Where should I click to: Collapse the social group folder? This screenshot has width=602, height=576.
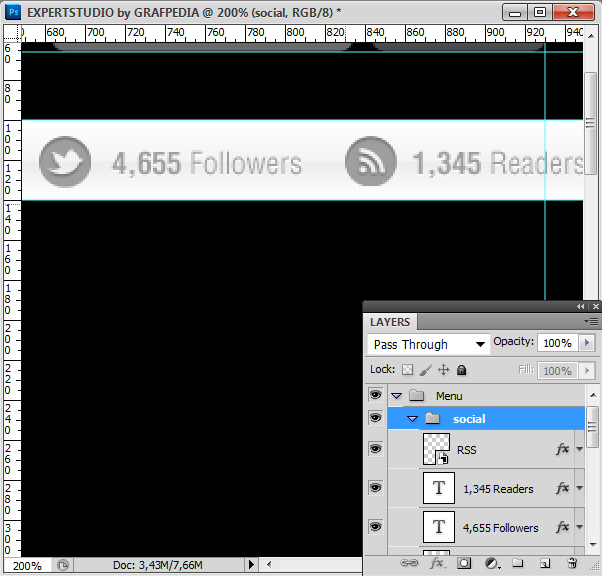click(412, 419)
